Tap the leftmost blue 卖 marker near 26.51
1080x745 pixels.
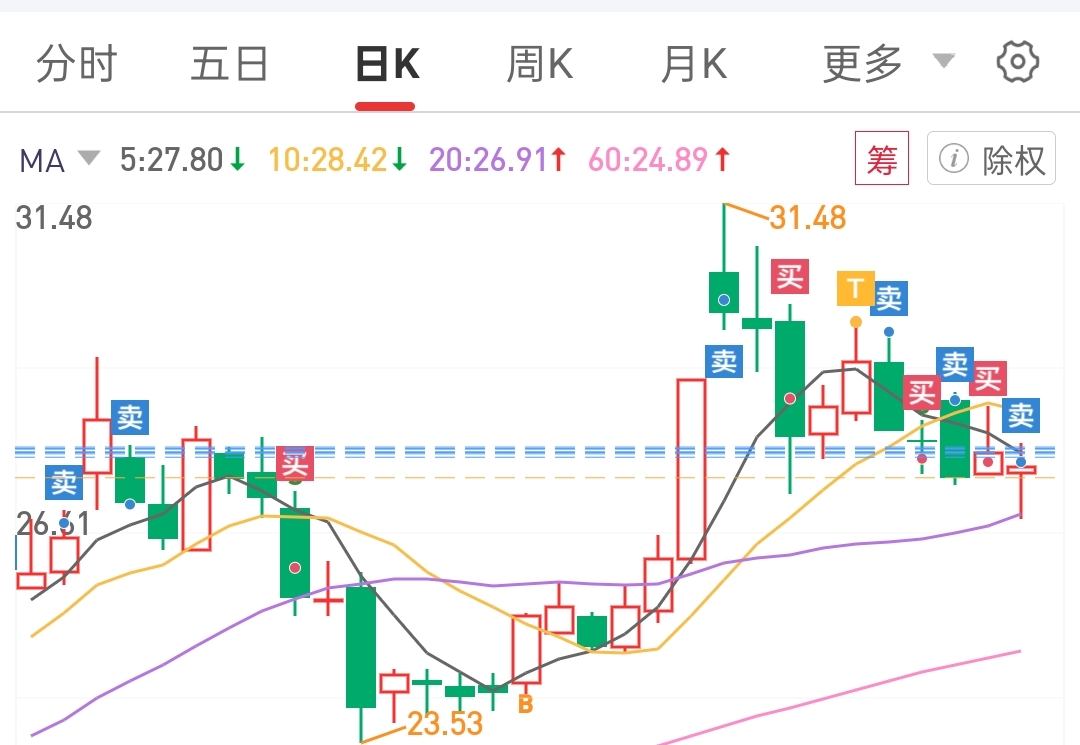(64, 483)
